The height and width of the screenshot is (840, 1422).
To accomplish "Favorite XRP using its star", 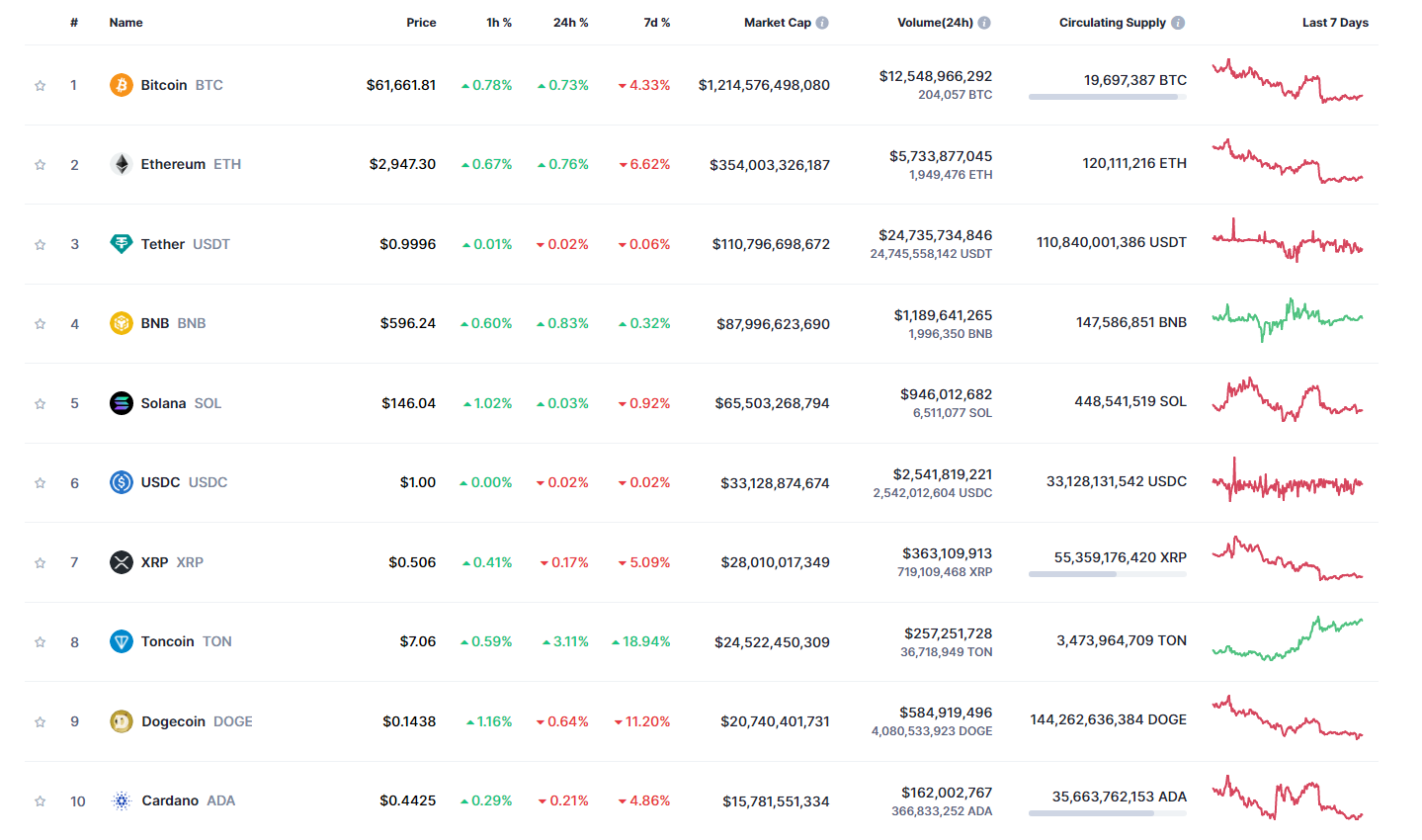I will click(41, 562).
